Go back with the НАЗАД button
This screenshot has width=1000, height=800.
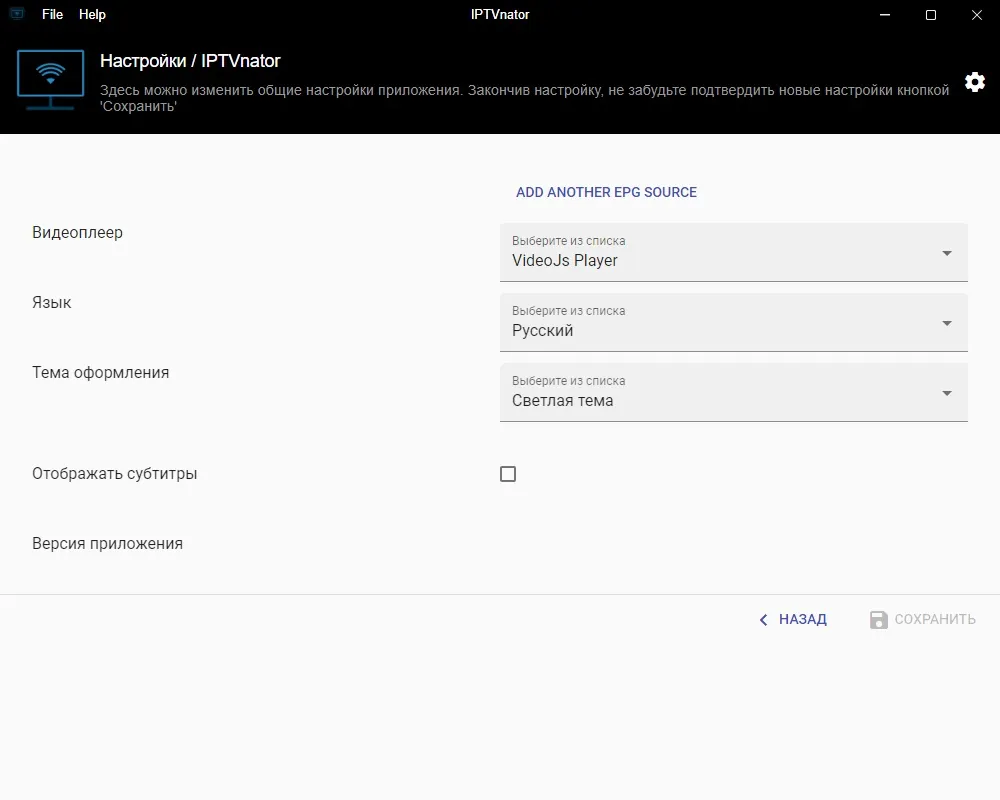(793, 619)
